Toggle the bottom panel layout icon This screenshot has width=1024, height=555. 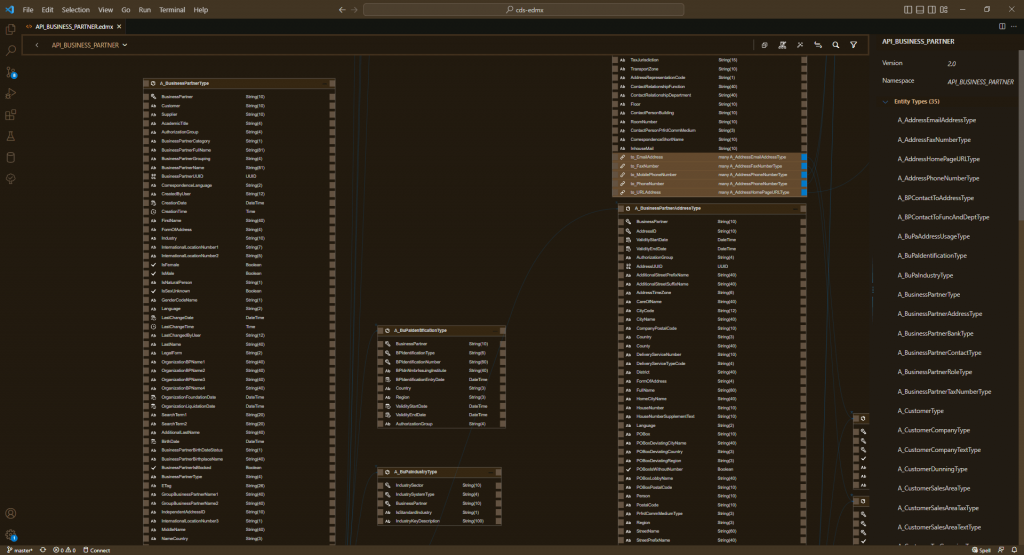pyautogui.click(x=920, y=10)
